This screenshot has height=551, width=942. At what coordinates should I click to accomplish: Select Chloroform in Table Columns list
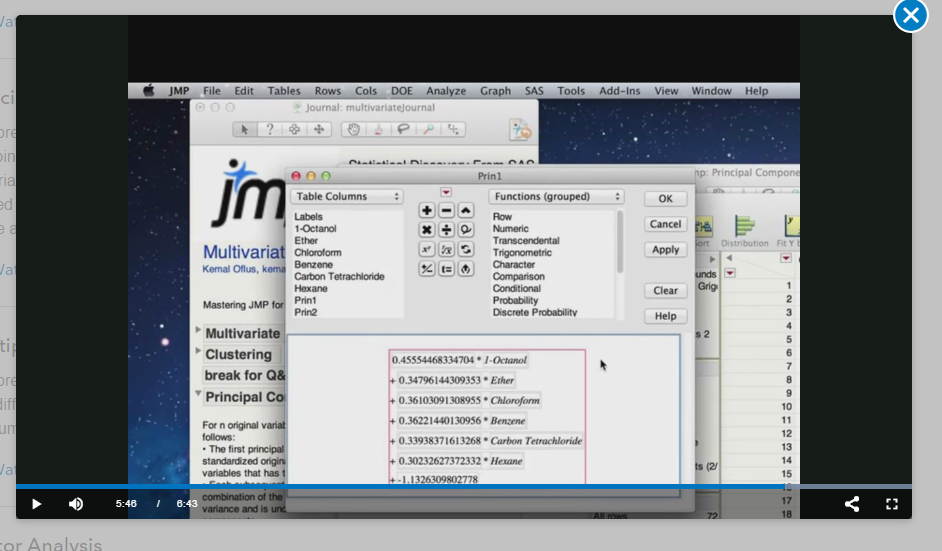[x=318, y=253]
